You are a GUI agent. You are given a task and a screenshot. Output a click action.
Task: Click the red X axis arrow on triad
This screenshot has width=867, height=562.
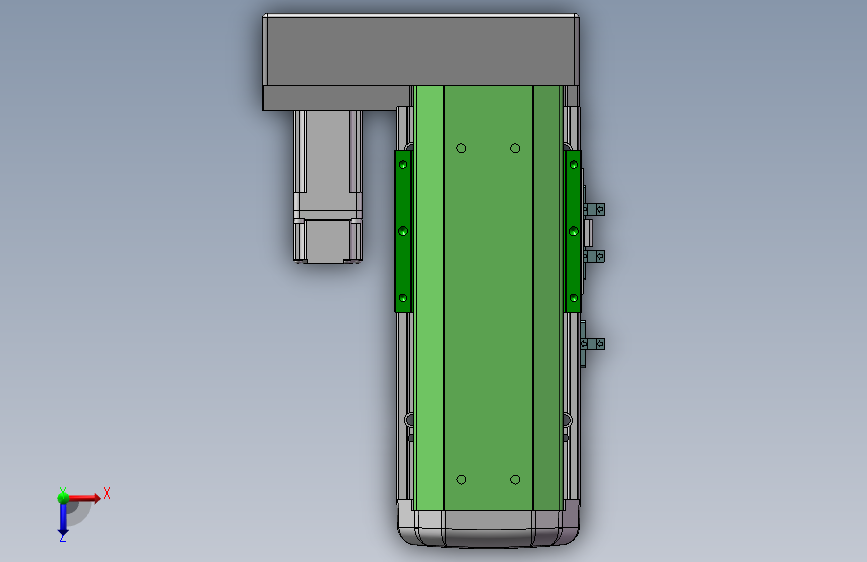coord(85,498)
